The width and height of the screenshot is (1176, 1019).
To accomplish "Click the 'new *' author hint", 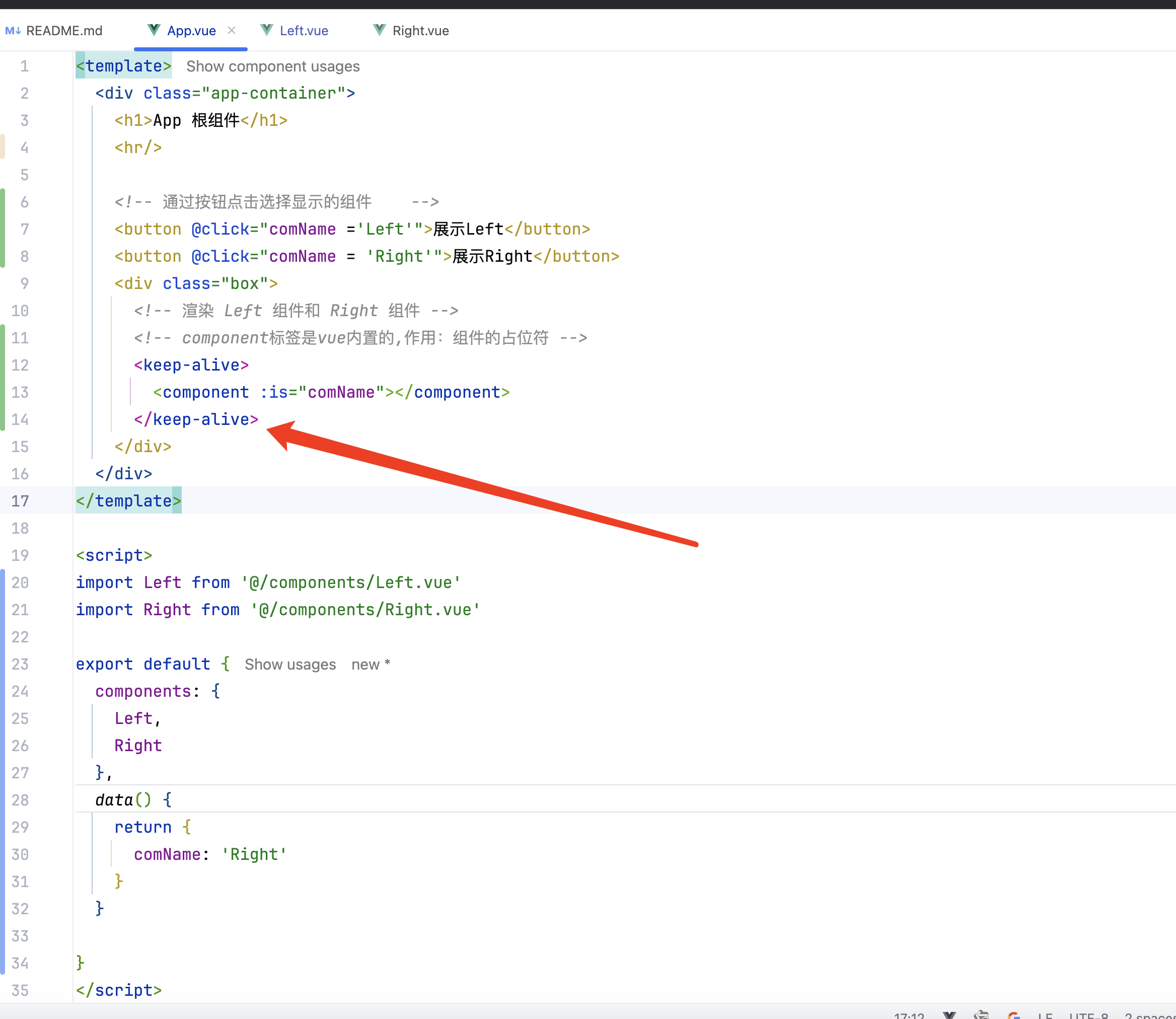I will (x=370, y=665).
